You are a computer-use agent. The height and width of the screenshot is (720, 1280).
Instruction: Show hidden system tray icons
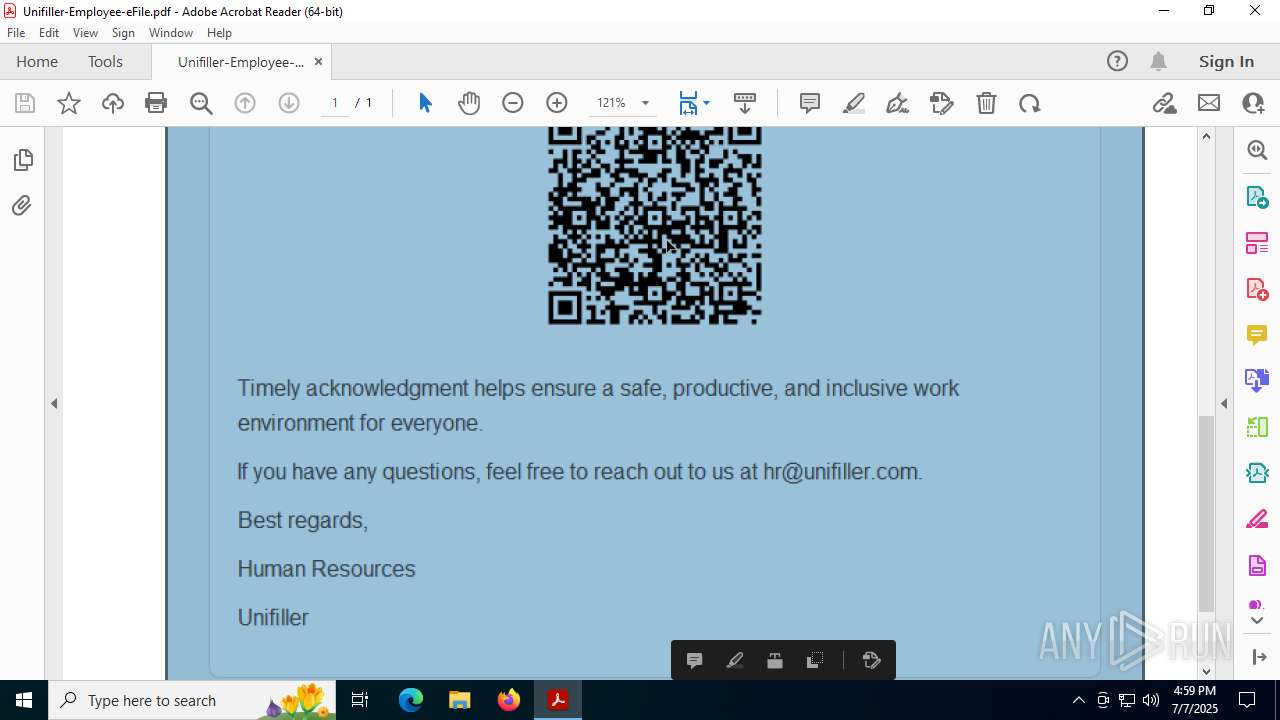[x=1079, y=700]
